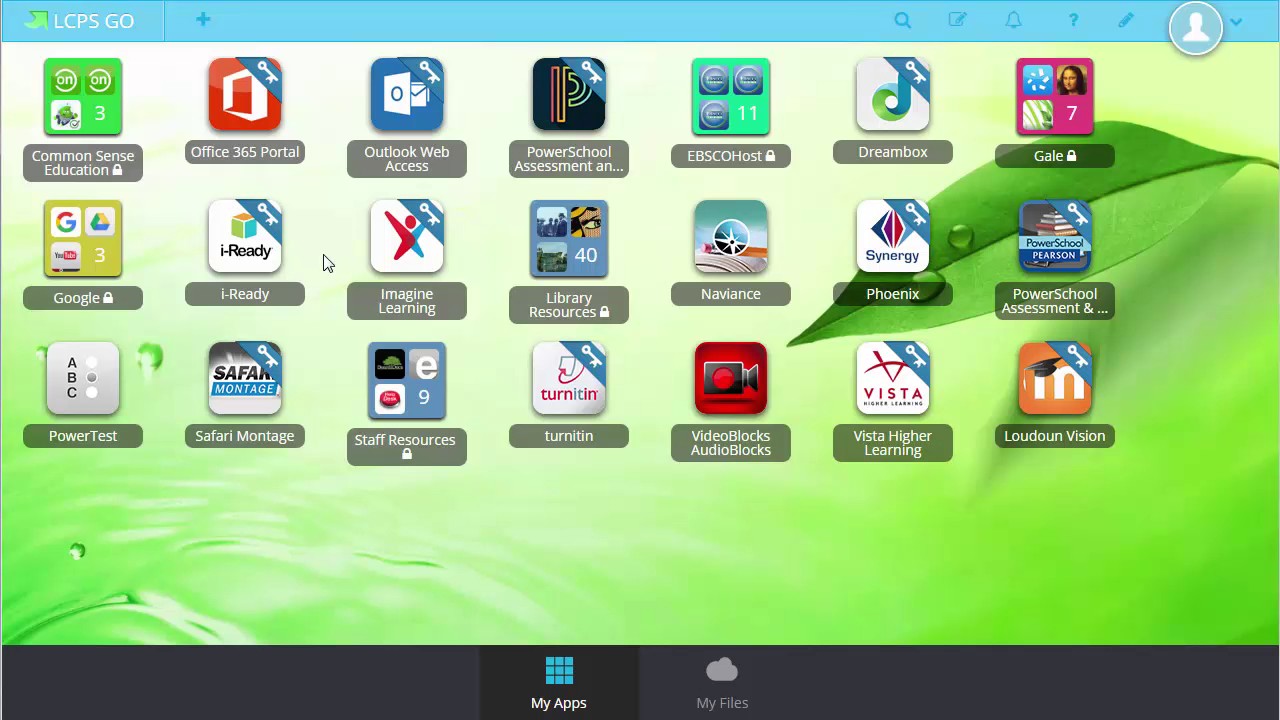This screenshot has width=1280, height=720.
Task: Click the Phoenix label
Action: (893, 294)
